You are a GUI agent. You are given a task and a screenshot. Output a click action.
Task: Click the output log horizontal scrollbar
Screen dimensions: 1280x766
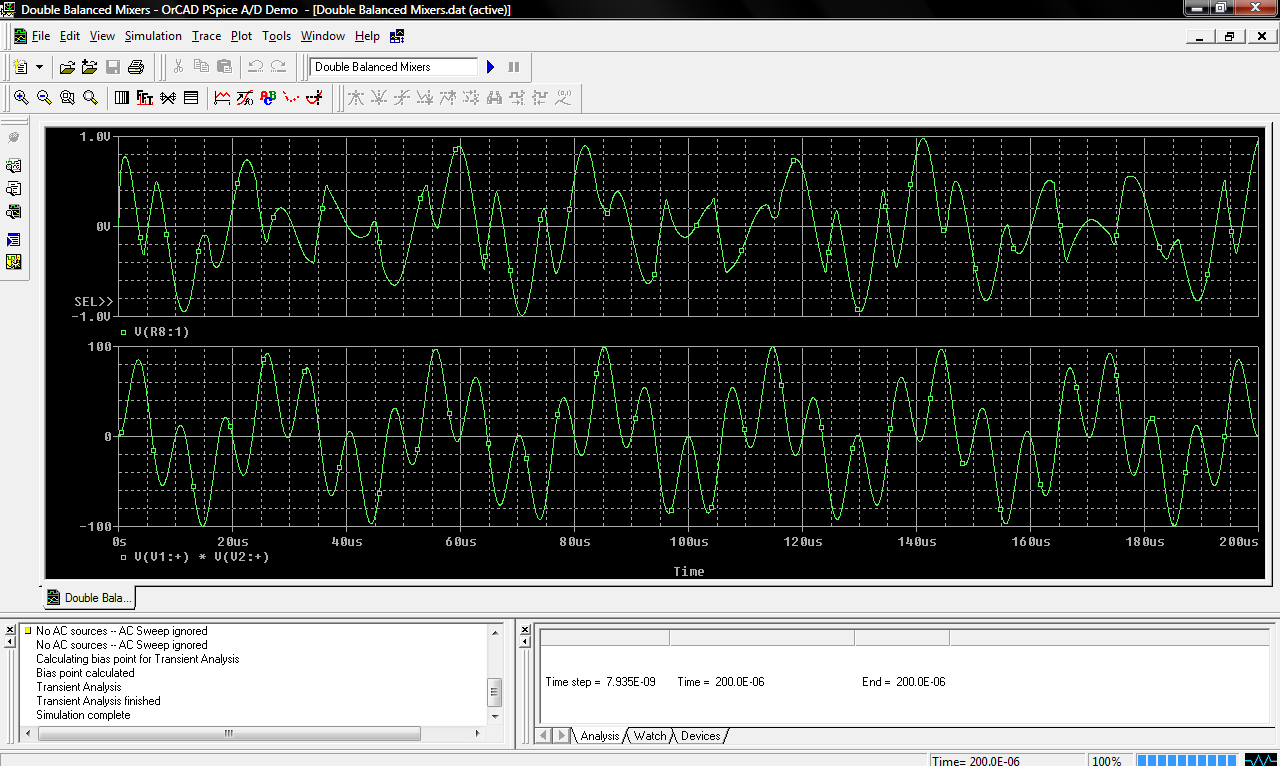(228, 734)
